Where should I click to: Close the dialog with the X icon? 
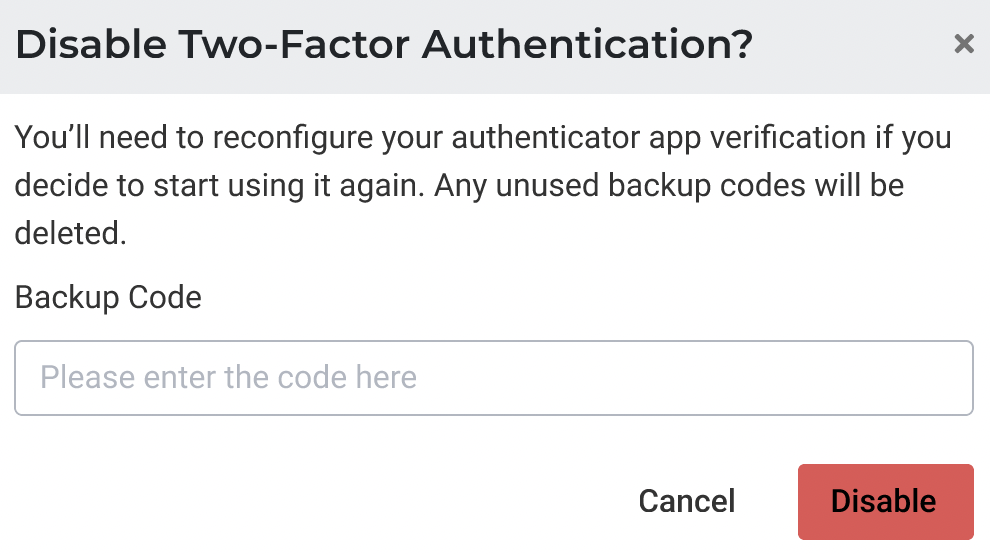coord(963,44)
